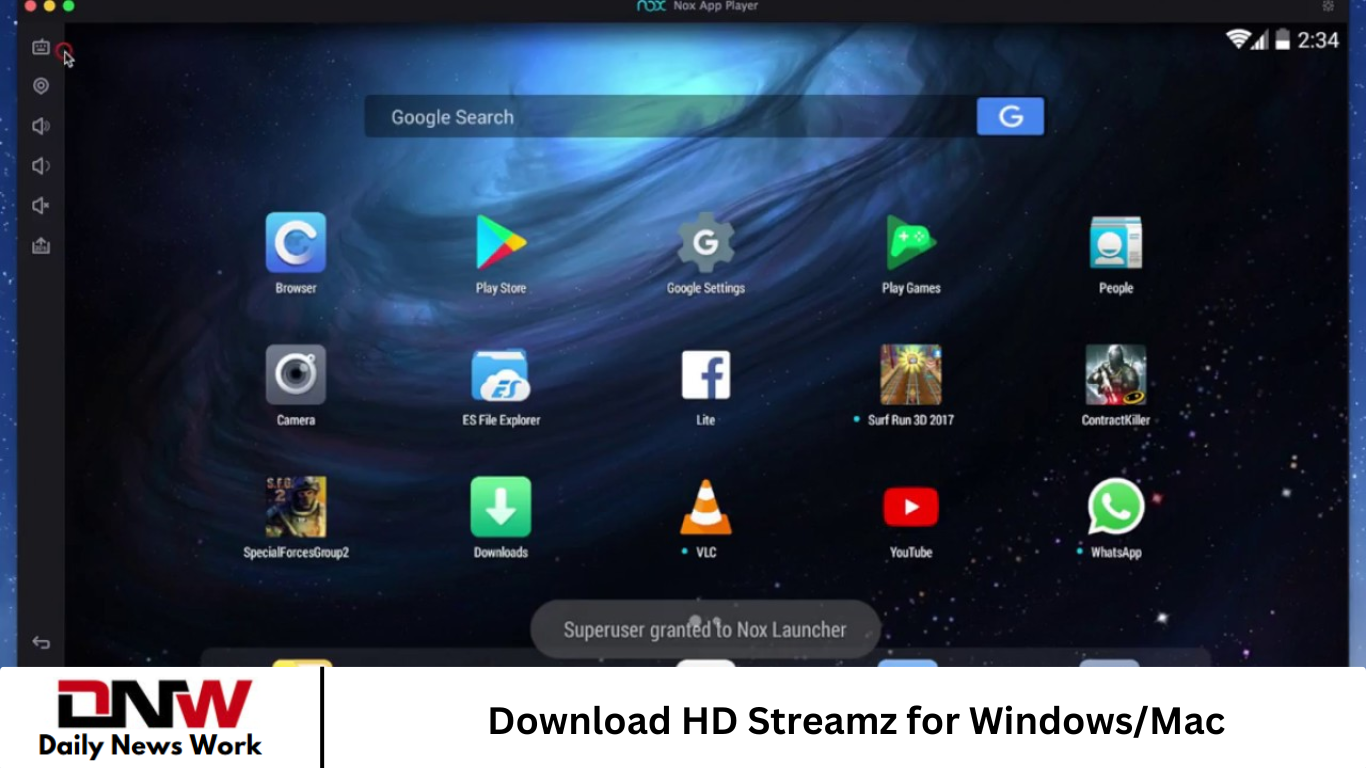Screen dimensions: 1366x768
Task: Open the virtual location pin icon
Action: pos(41,86)
